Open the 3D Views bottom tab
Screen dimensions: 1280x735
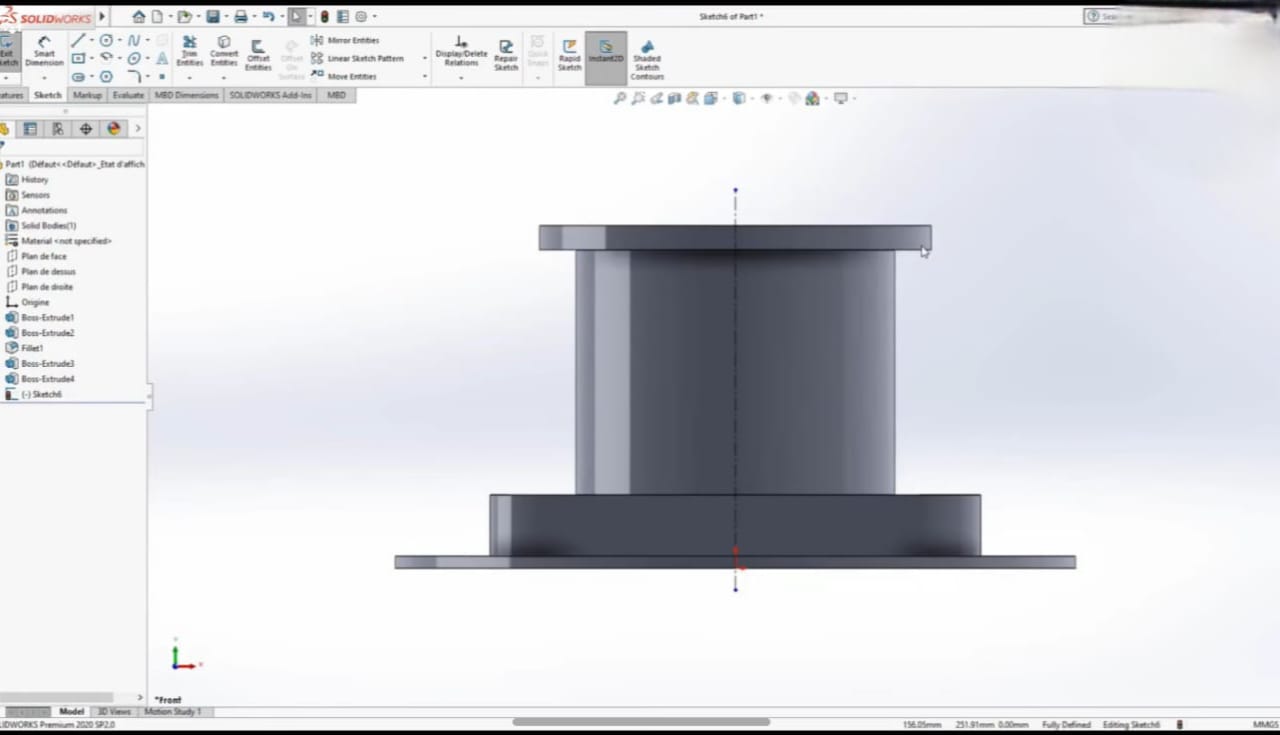(x=114, y=712)
